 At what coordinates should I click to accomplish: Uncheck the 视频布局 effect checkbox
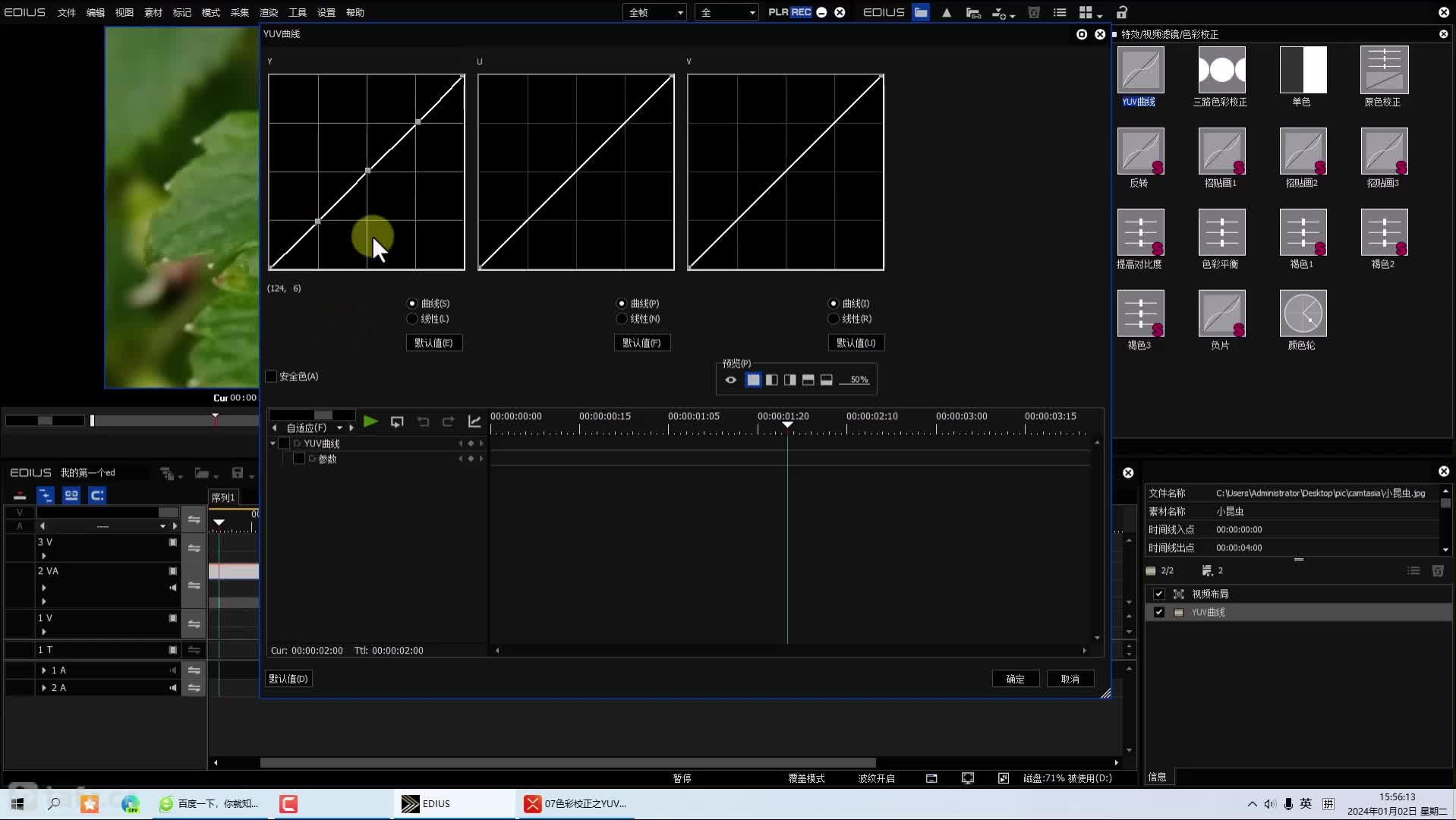coord(1158,594)
